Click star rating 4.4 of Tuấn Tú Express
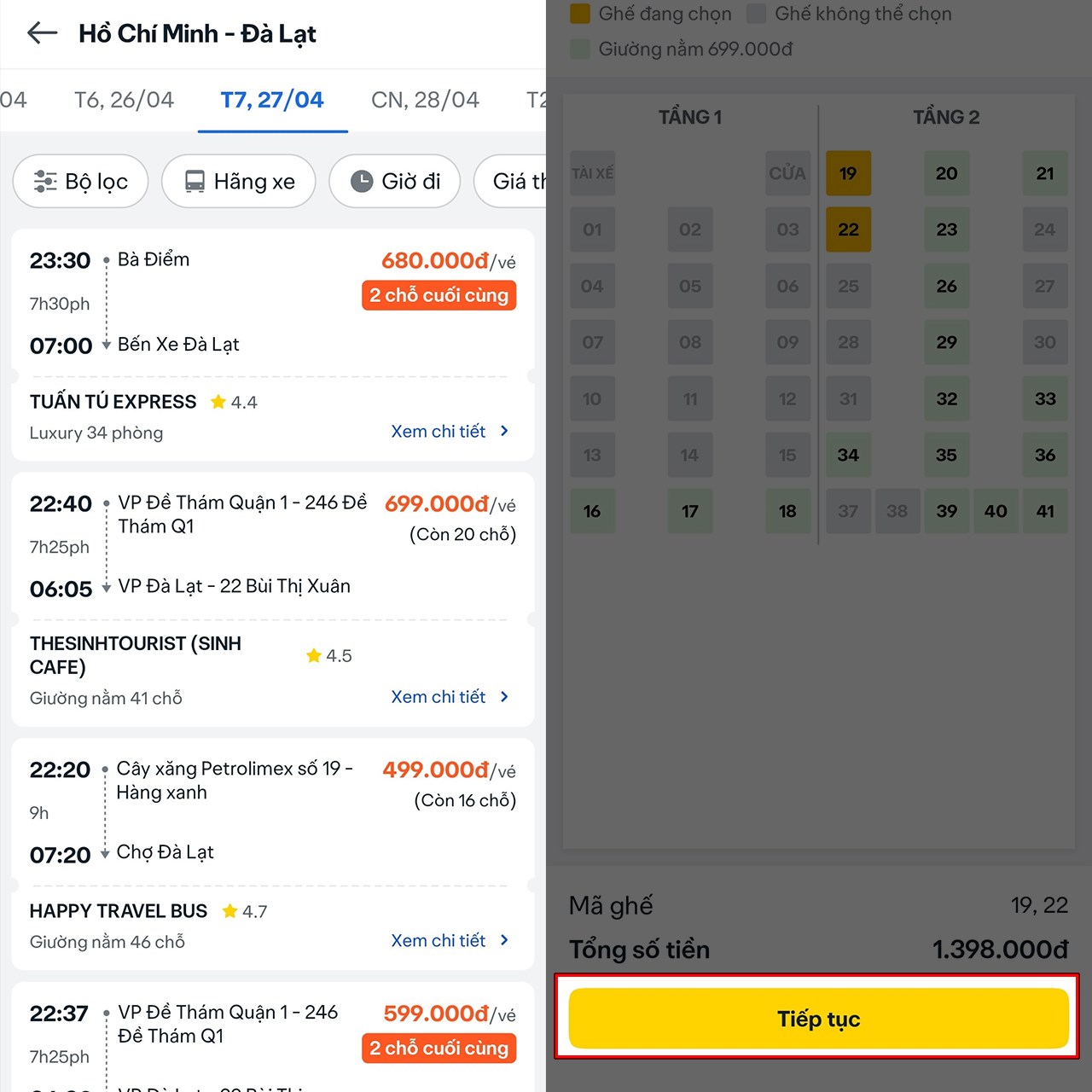Viewport: 1092px width, 1092px height. tap(234, 402)
